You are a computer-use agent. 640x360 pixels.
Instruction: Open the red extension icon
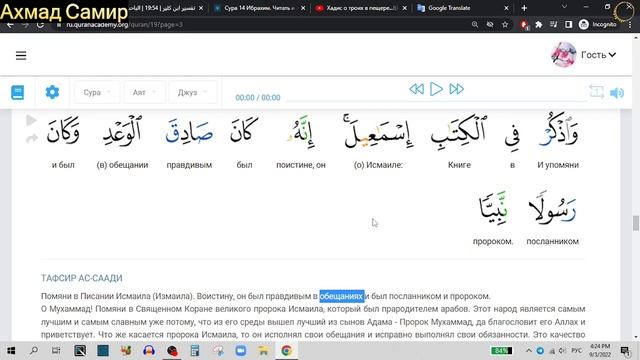click(x=524, y=24)
